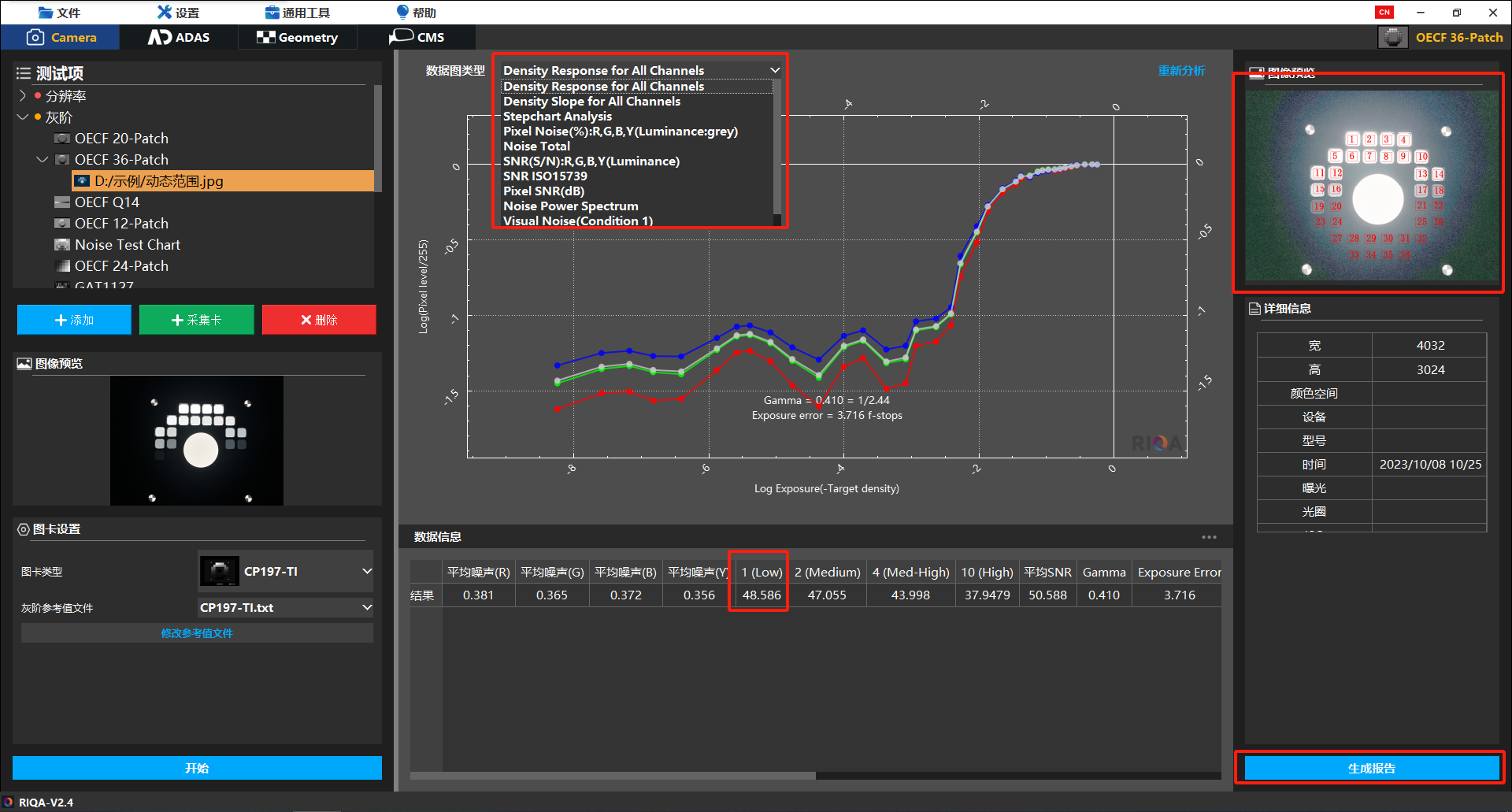Click the 重新分析 reanalyze link
The width and height of the screenshot is (1512, 812).
pyautogui.click(x=1180, y=71)
